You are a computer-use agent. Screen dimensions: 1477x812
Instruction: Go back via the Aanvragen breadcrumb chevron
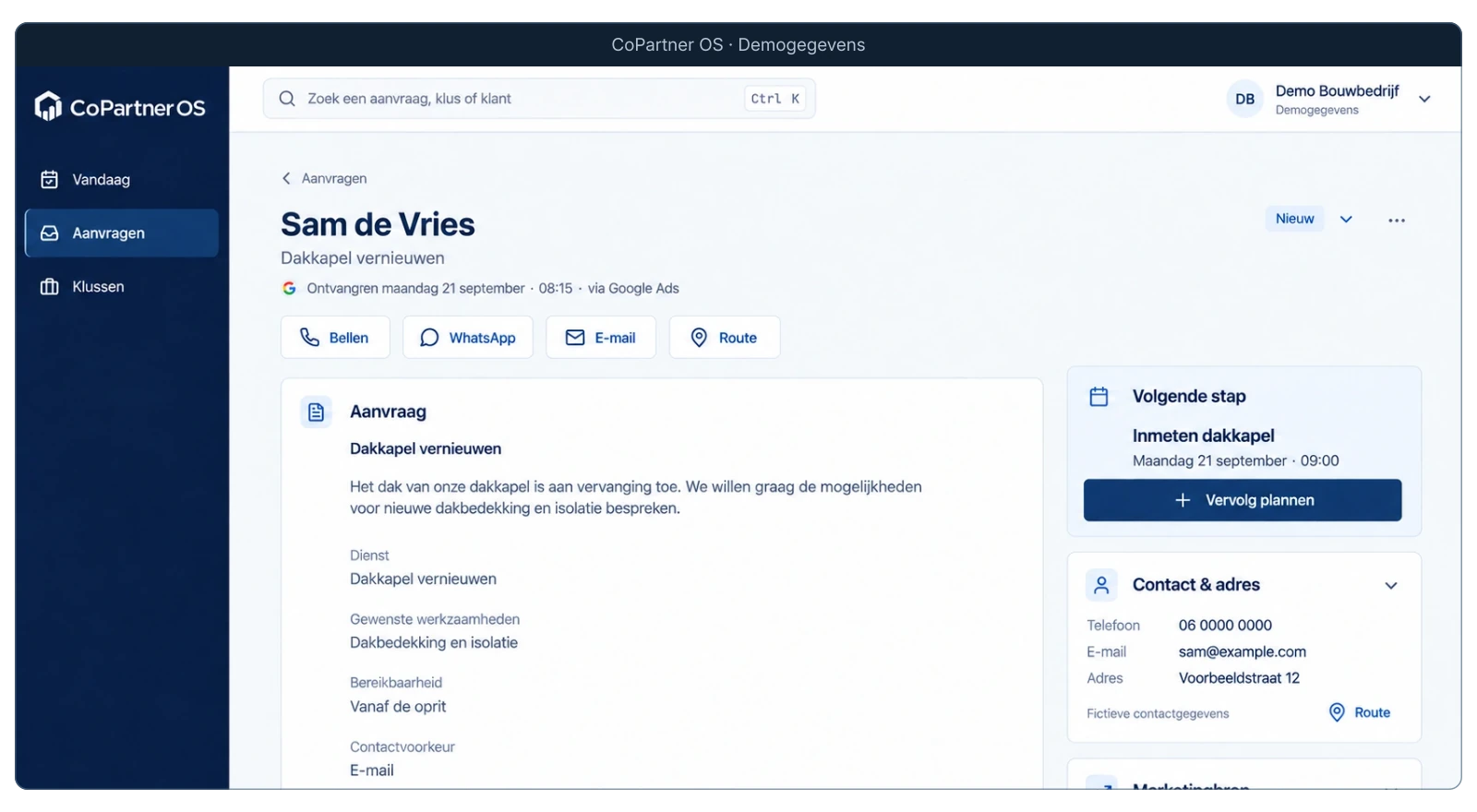[x=286, y=178]
